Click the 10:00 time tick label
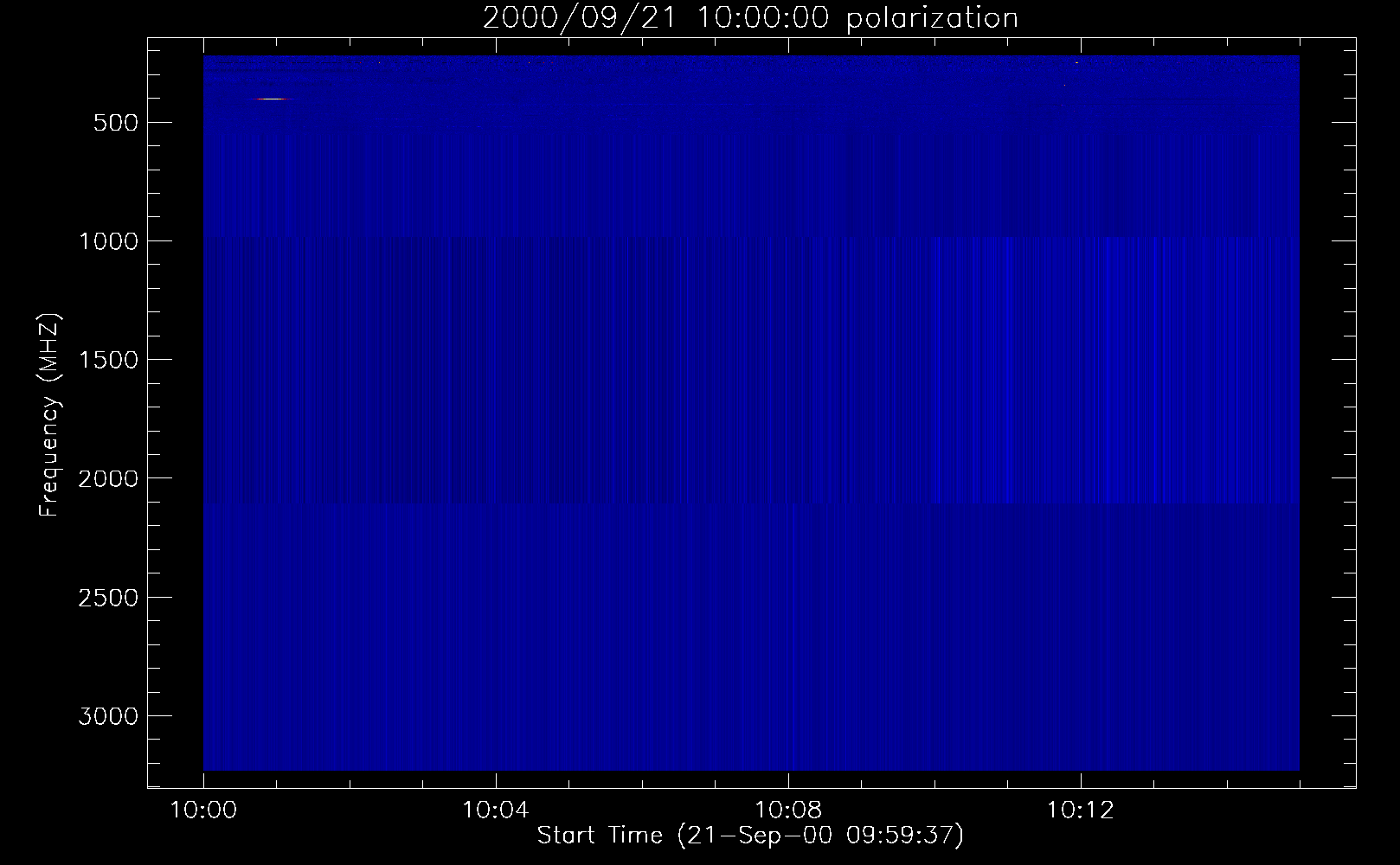This screenshot has height=865, width=1400. coord(203,811)
